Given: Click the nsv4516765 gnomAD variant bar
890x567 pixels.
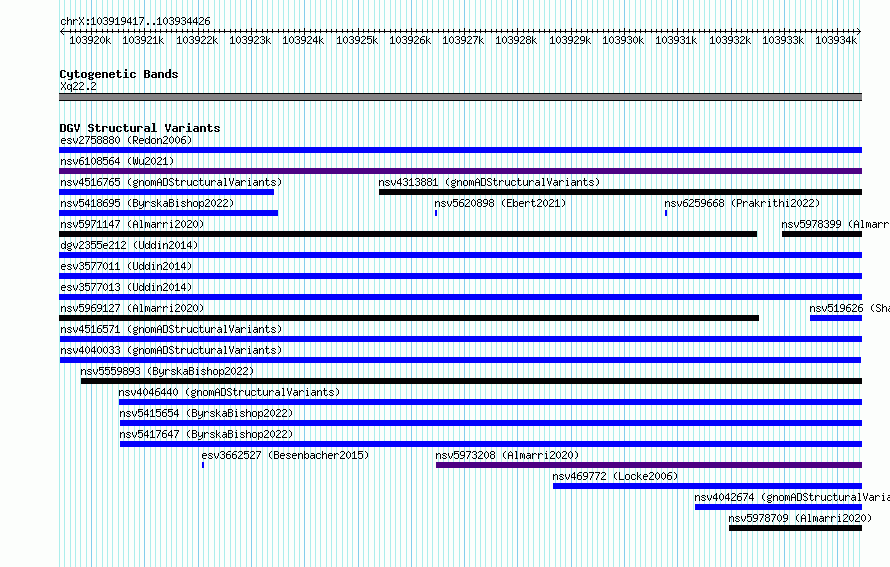Looking at the screenshot, I should (166, 192).
